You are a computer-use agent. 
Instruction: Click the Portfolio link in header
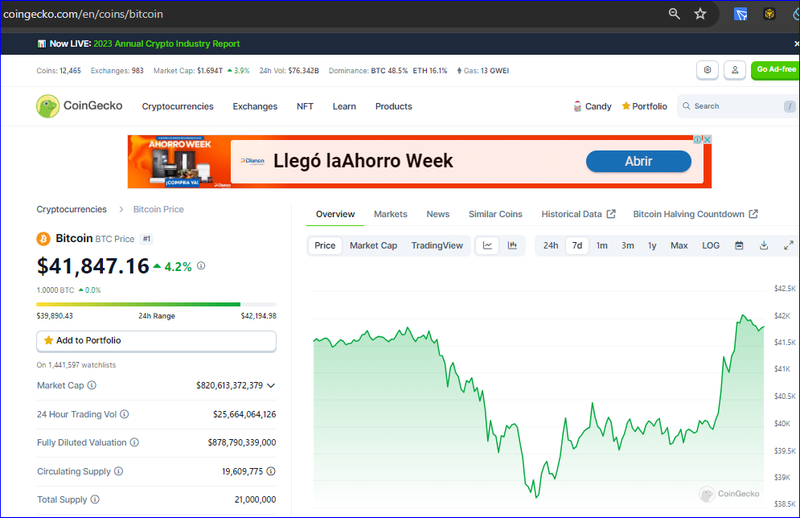[x=649, y=106]
